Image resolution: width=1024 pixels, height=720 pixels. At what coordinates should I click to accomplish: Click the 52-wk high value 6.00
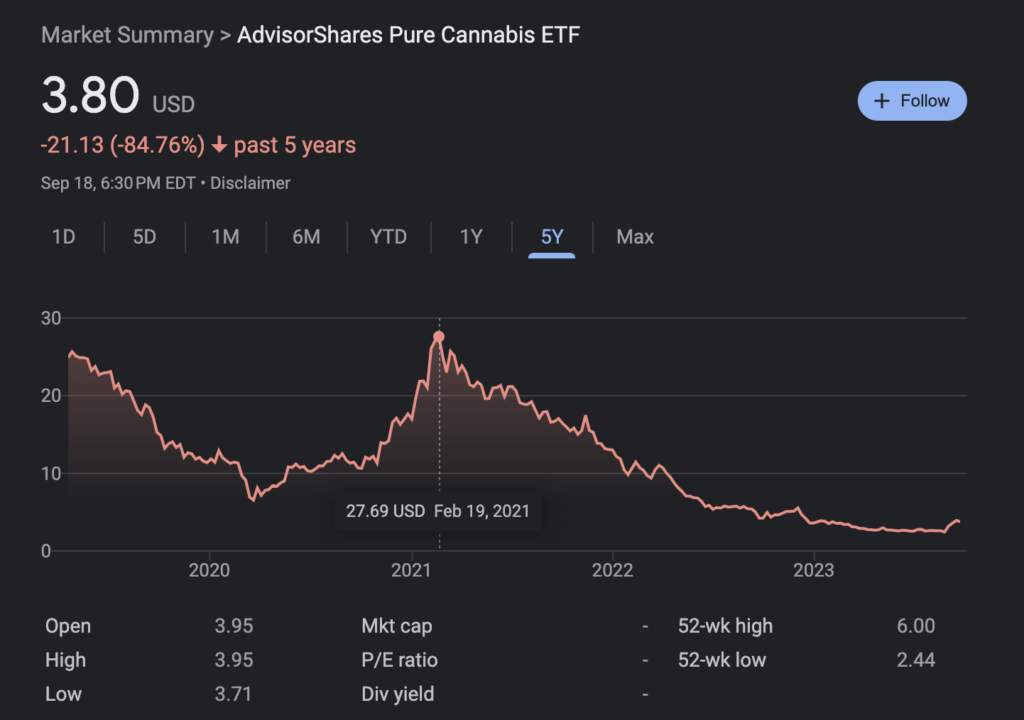coord(916,625)
